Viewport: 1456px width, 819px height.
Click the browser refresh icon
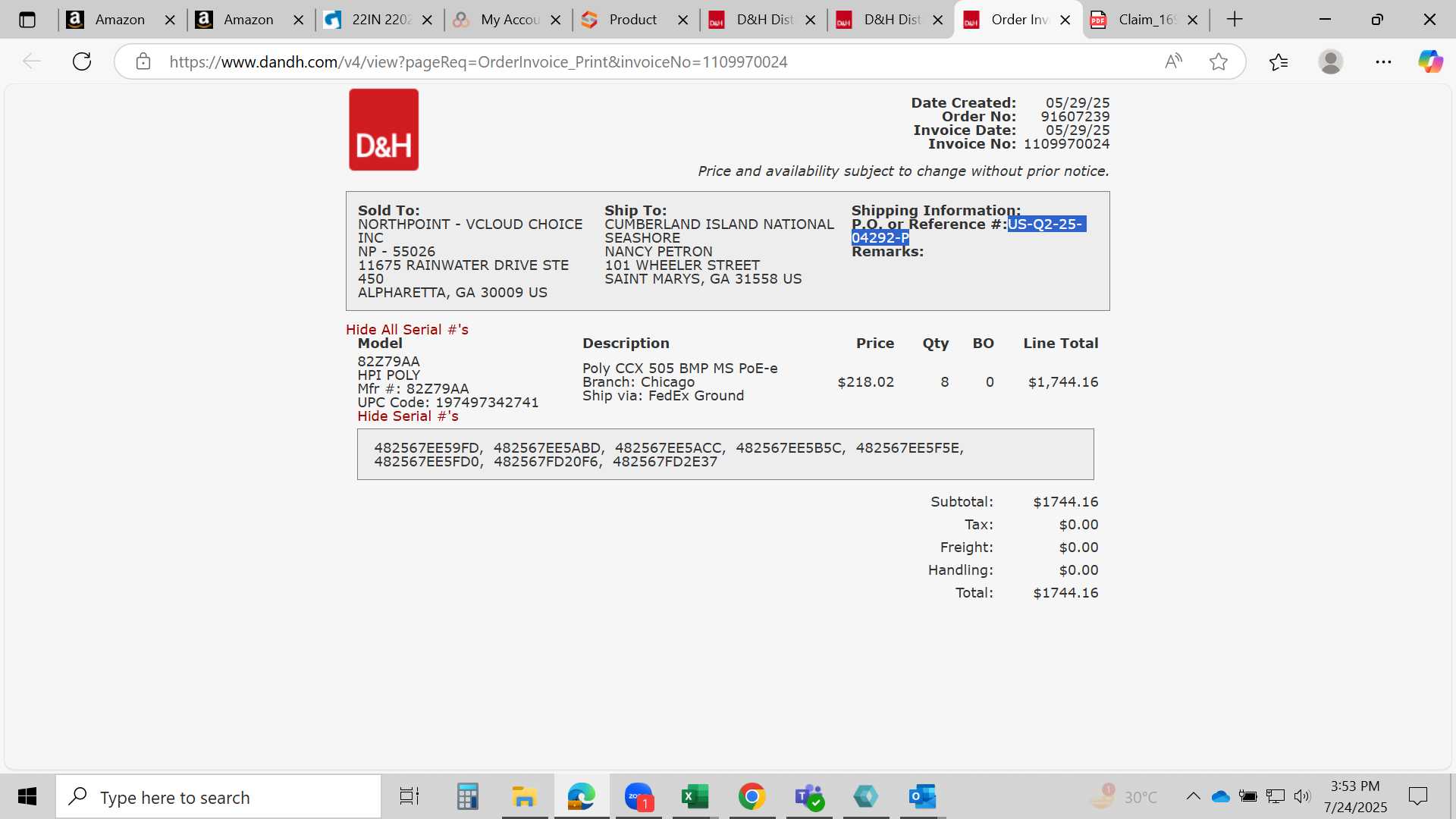coord(82,61)
